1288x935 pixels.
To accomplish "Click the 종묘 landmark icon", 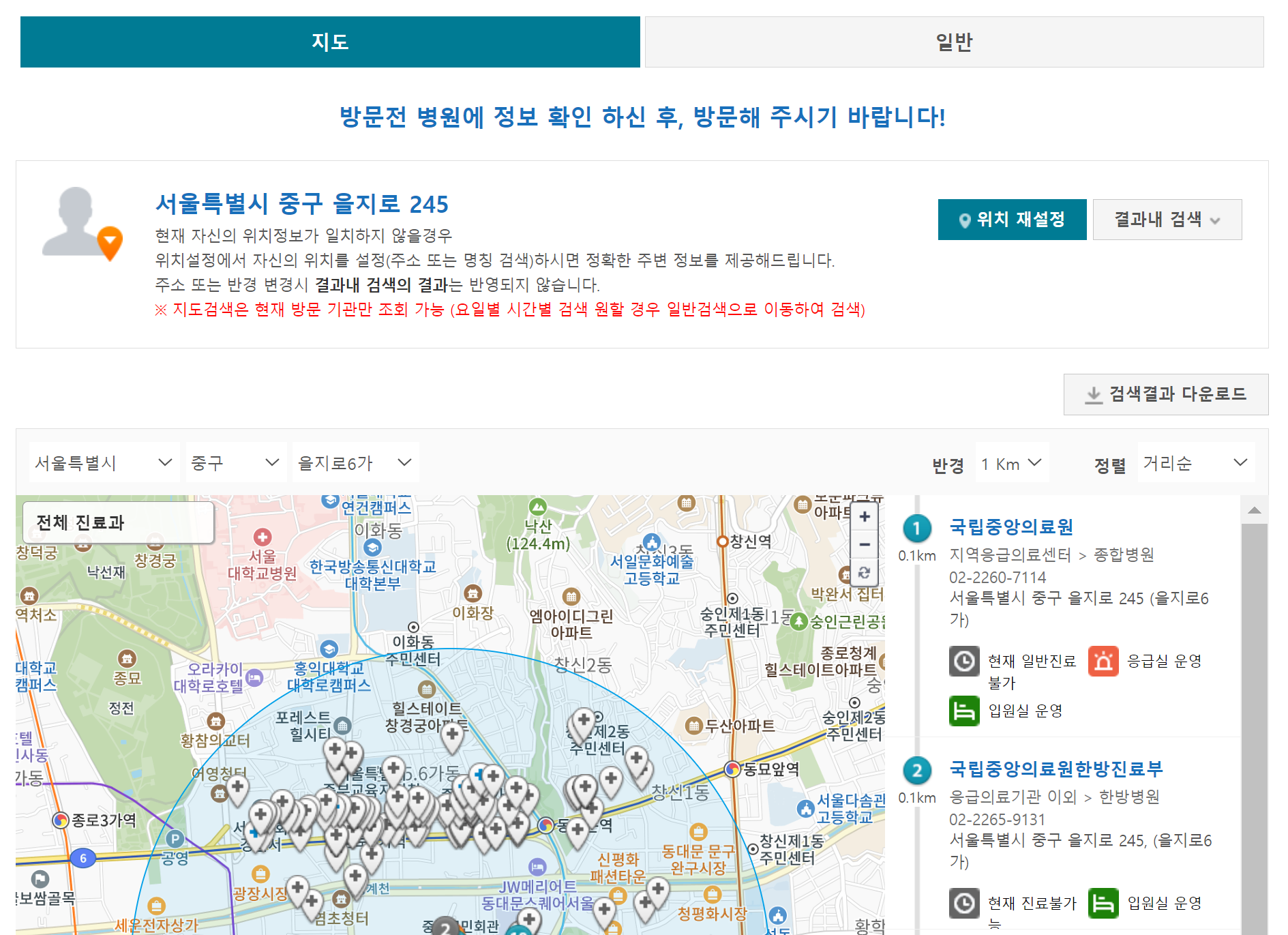I will click(127, 658).
